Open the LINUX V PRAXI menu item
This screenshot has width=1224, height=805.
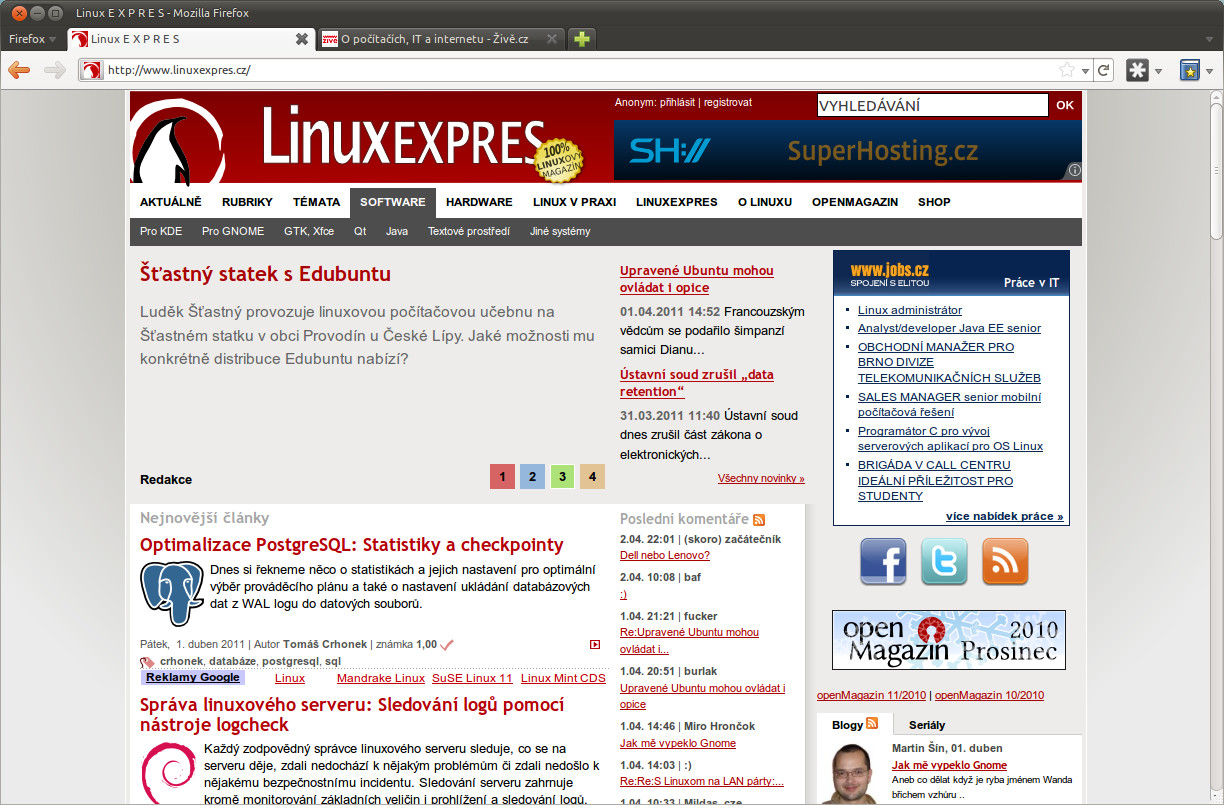point(574,202)
